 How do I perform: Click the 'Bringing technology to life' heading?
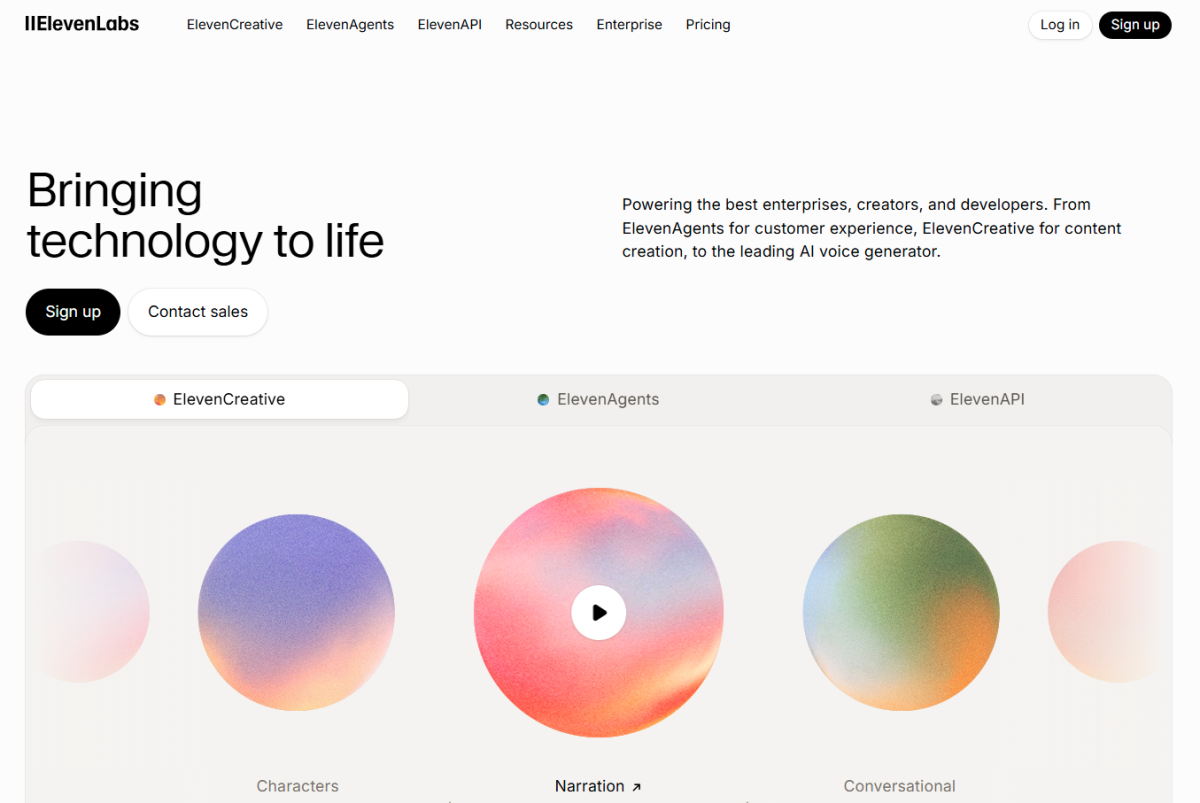click(205, 215)
